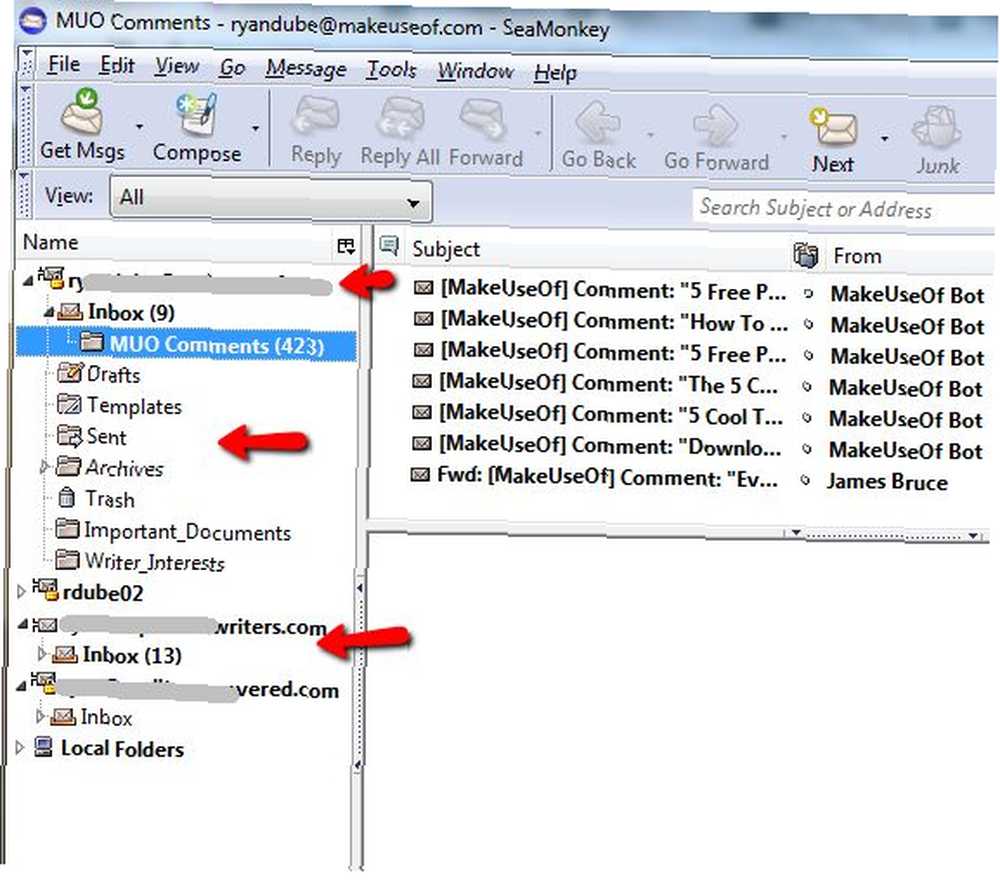The height and width of the screenshot is (885, 1000).
Task: Sort messages by From column header
Action: 857,256
